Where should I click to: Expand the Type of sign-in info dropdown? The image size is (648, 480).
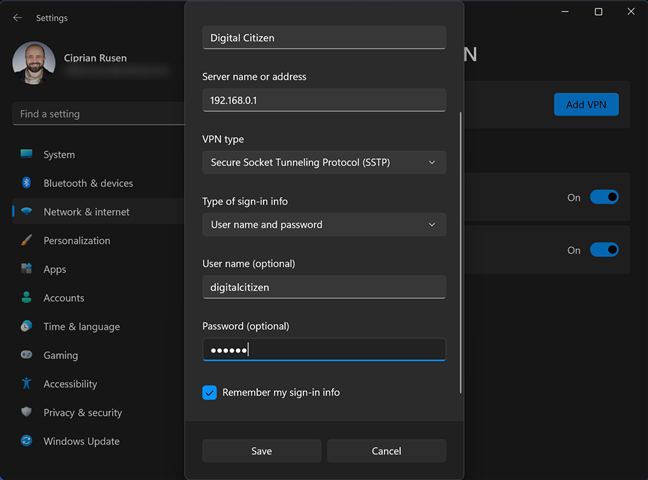(324, 224)
